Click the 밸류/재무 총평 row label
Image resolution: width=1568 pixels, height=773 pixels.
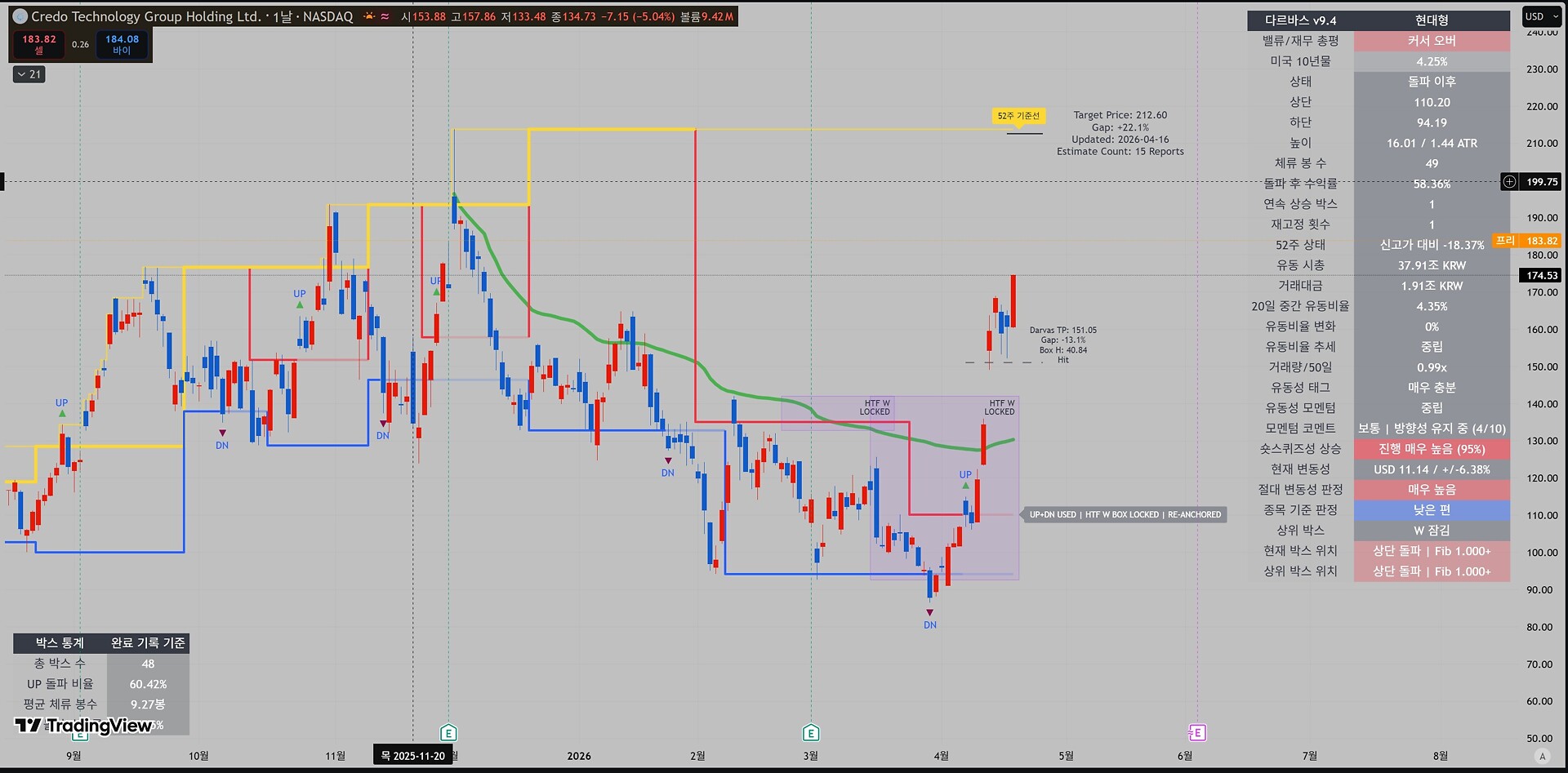[1300, 41]
